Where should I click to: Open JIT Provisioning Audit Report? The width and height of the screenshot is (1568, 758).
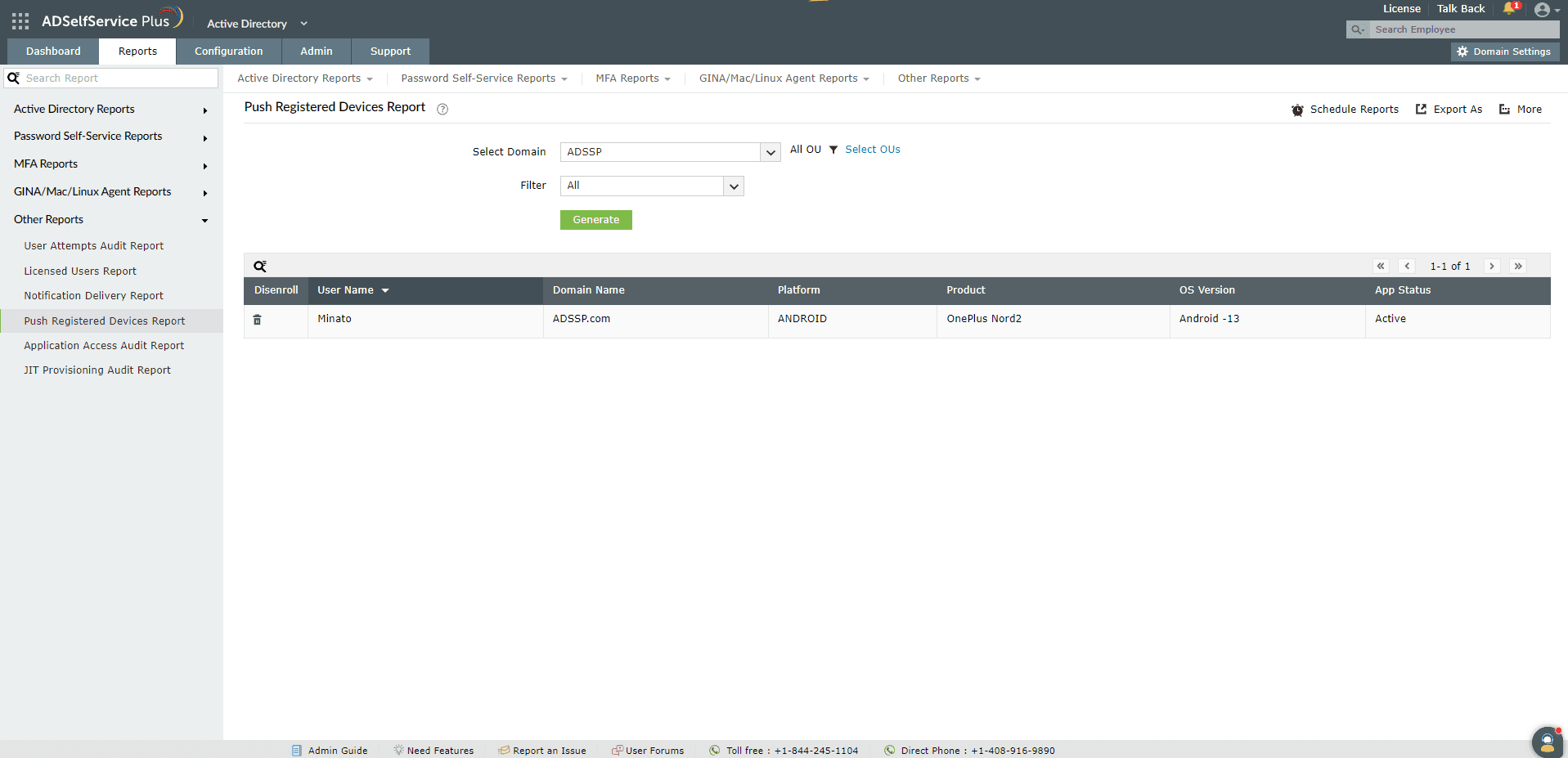click(x=97, y=370)
